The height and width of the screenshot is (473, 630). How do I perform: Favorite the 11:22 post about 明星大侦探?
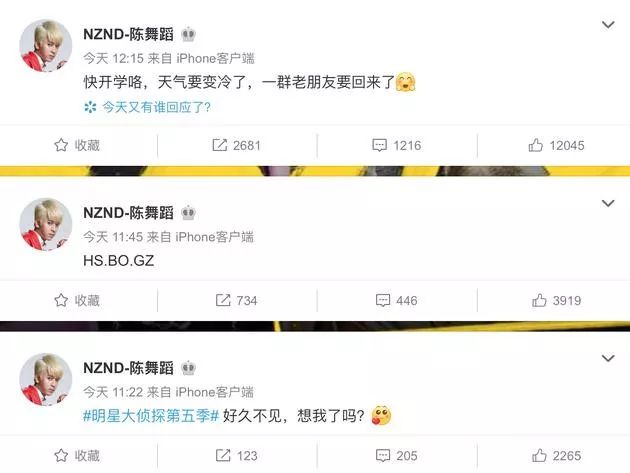pyautogui.click(x=77, y=455)
